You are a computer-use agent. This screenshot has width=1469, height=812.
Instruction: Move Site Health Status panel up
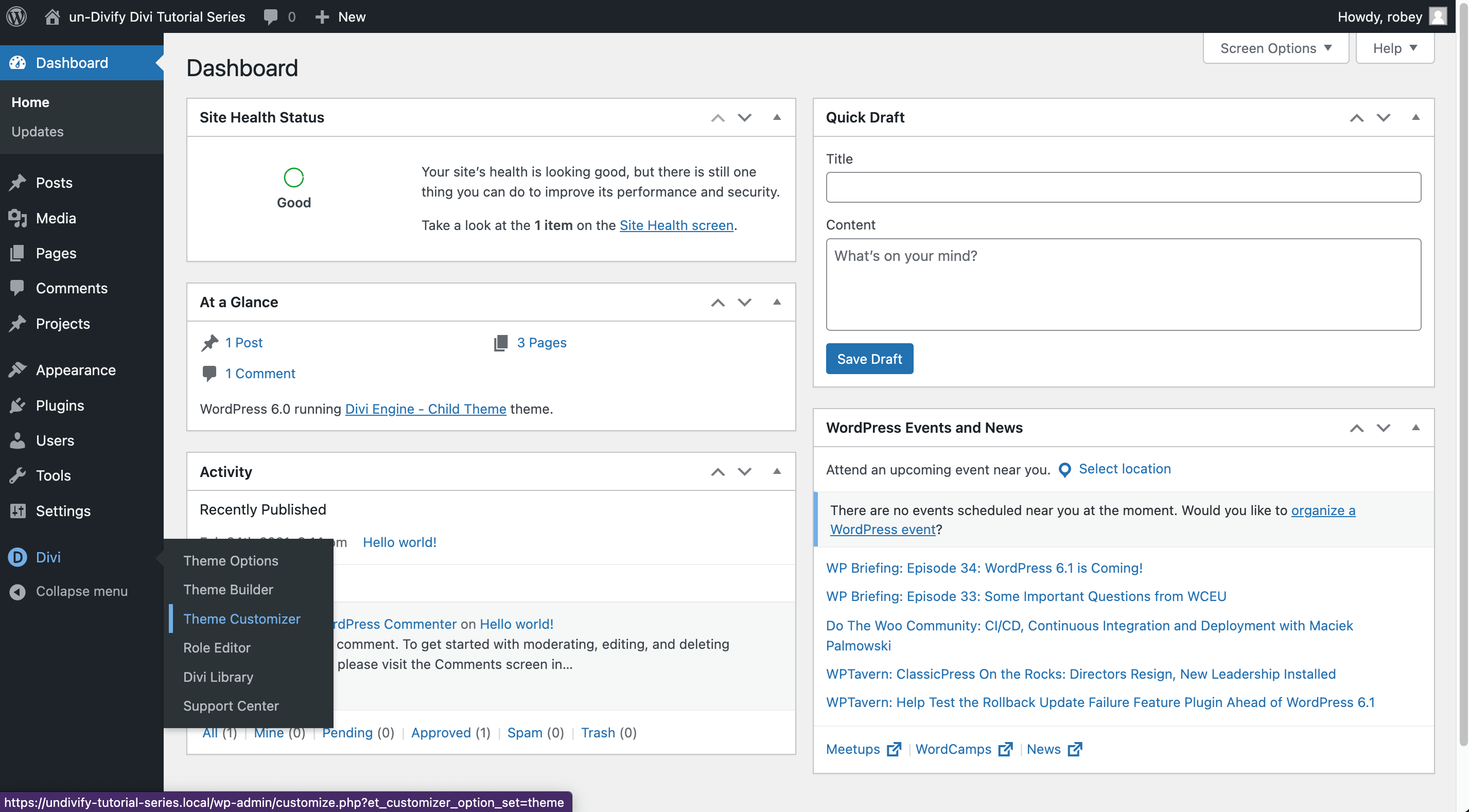coord(718,117)
